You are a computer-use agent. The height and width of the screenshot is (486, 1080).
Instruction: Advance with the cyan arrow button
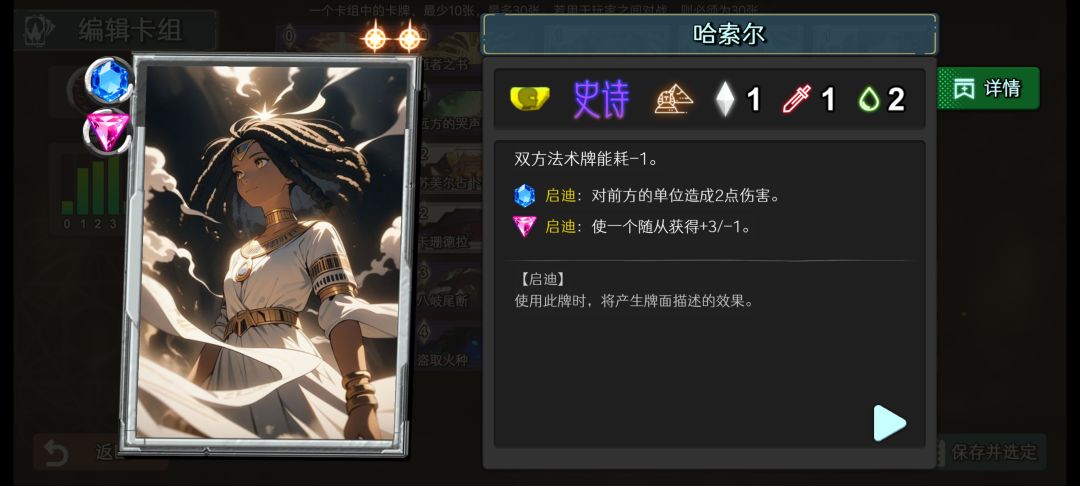pyautogui.click(x=889, y=423)
